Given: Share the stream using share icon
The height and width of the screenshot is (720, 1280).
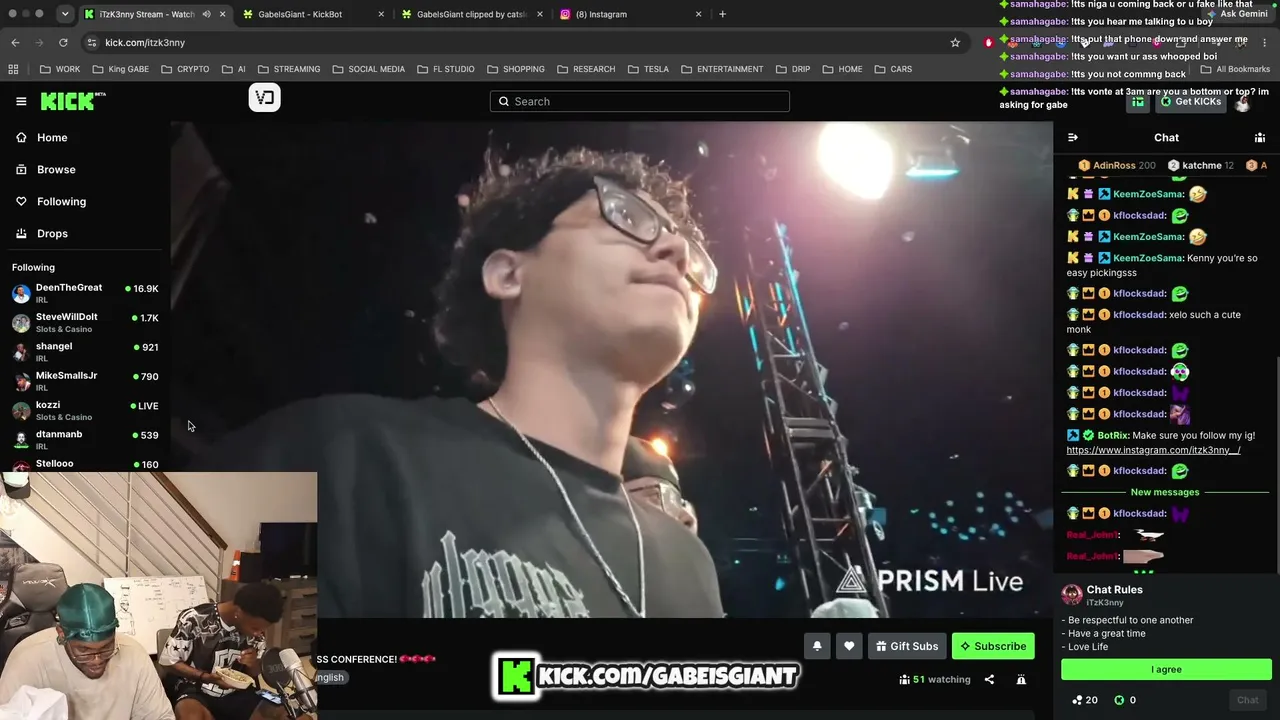Looking at the screenshot, I should pos(989,680).
